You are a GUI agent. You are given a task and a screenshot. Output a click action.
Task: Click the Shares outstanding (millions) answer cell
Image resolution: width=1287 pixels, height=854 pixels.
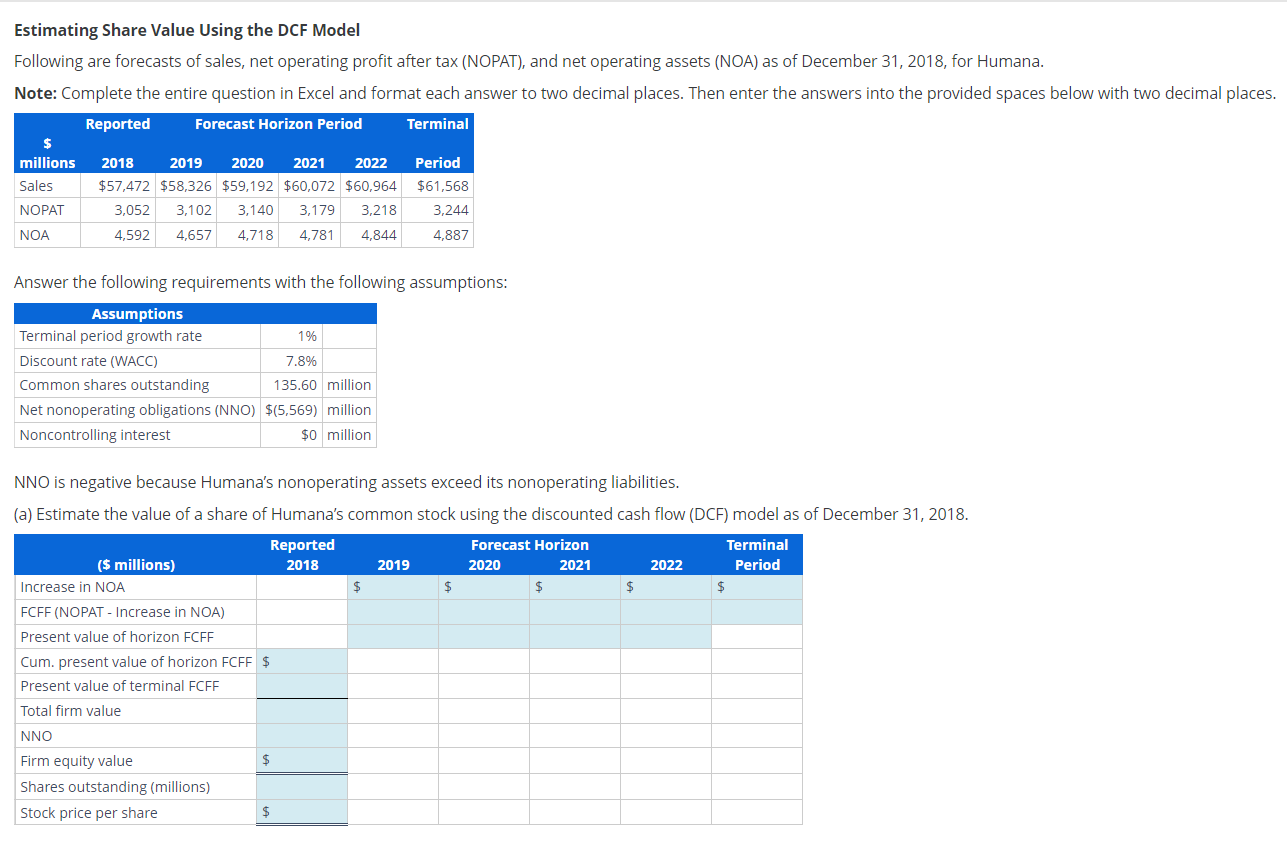(302, 786)
